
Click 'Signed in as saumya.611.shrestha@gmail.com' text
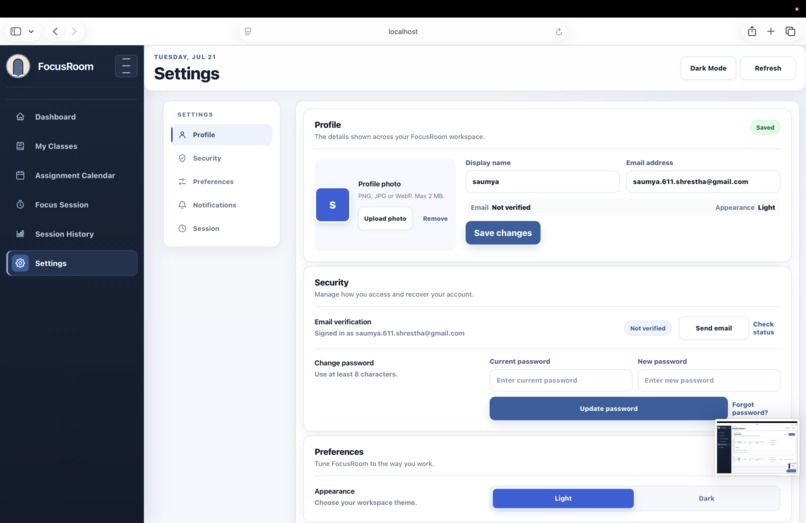point(389,333)
